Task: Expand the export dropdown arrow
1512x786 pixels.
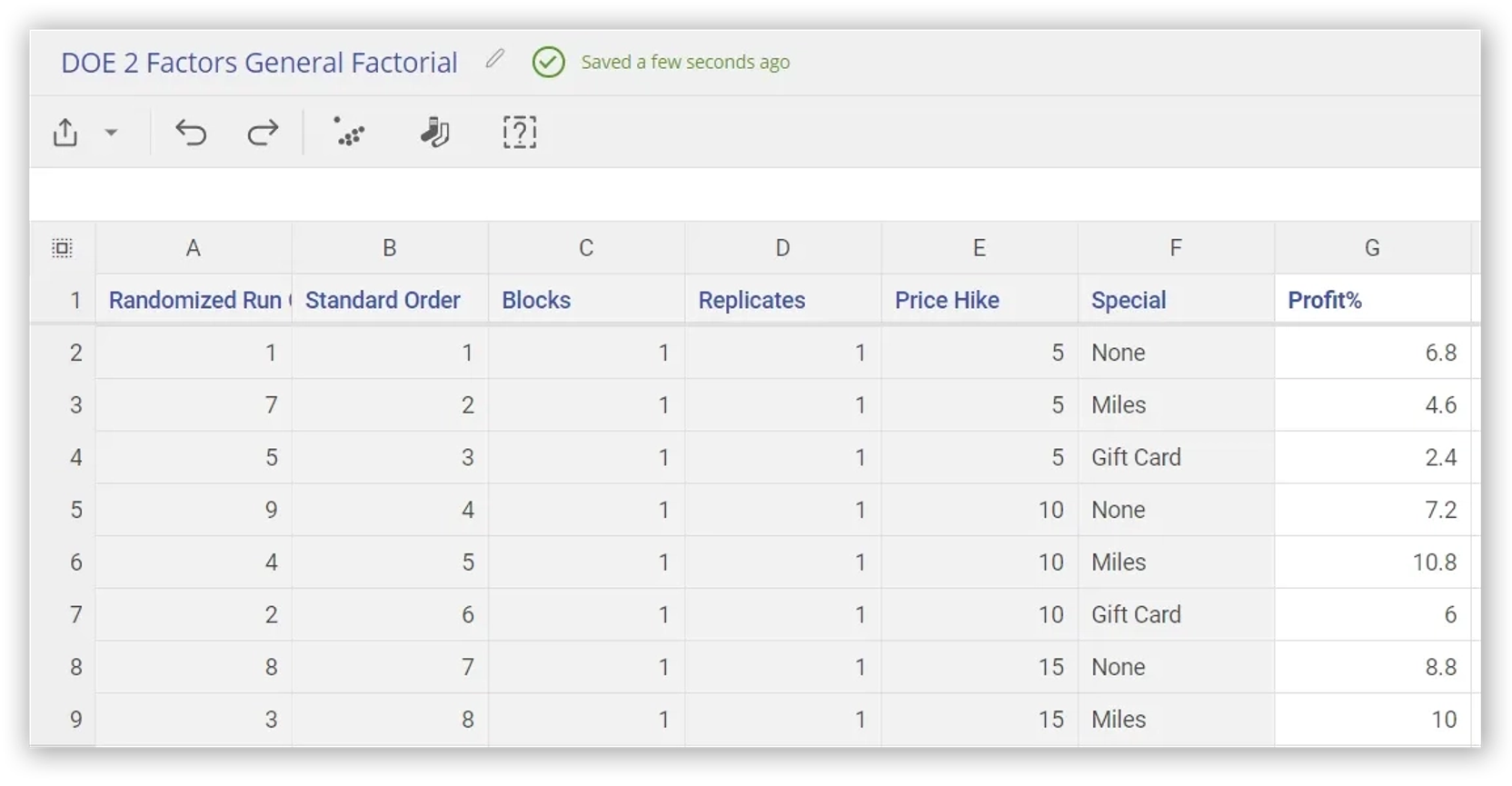Action: (x=111, y=133)
